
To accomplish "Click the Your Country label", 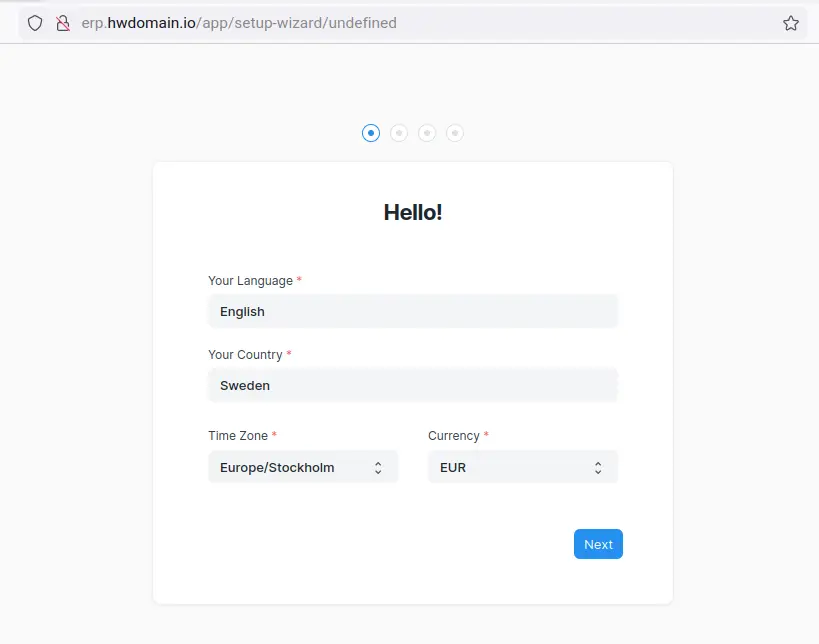I will point(245,355).
